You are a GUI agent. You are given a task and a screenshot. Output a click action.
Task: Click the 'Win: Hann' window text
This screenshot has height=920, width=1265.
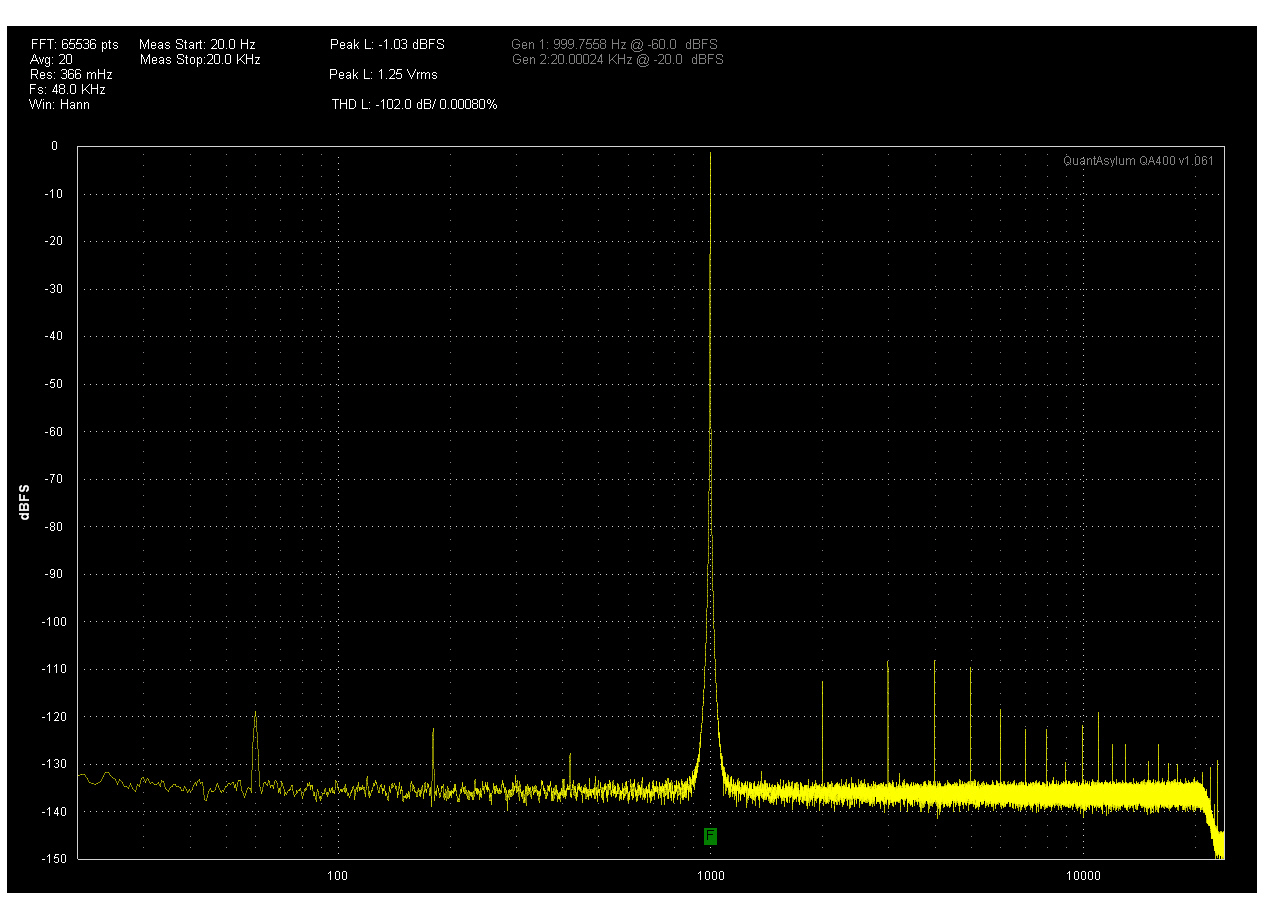[x=59, y=104]
